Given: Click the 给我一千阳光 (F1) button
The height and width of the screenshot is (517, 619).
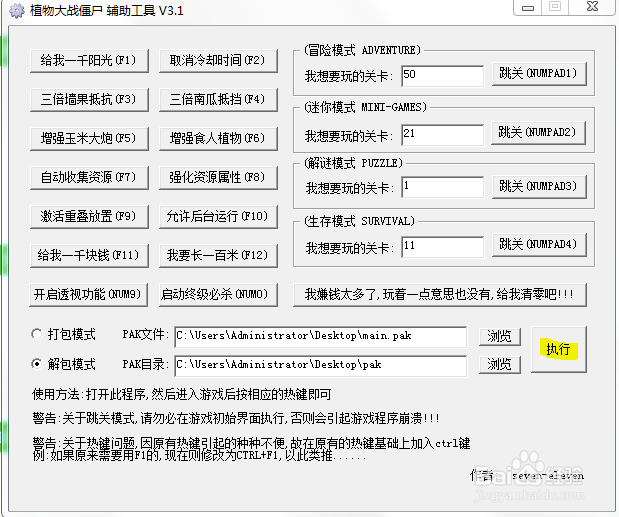Looking at the screenshot, I should coord(89,61).
